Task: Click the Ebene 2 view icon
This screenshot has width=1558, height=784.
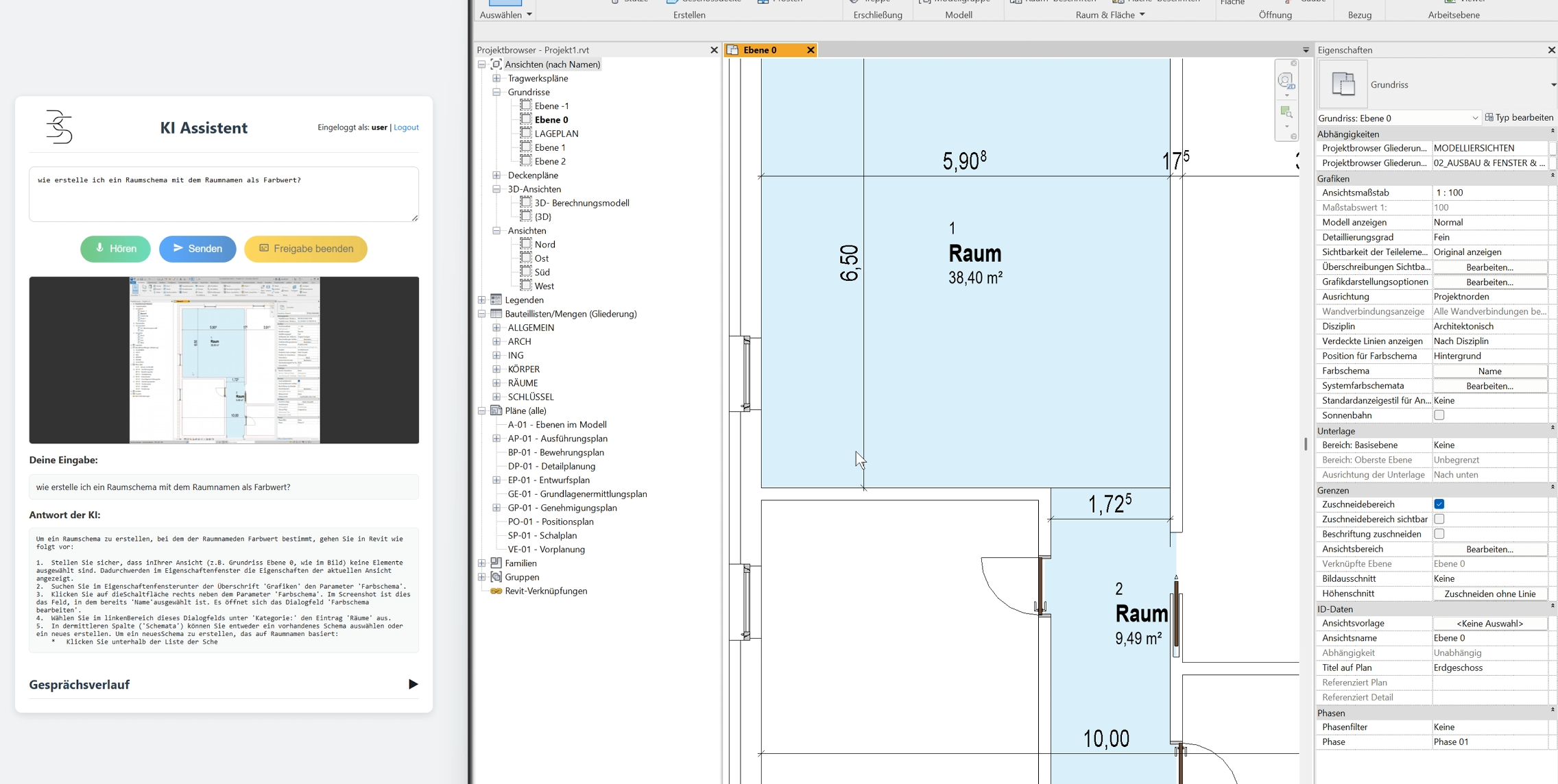Action: tap(526, 161)
